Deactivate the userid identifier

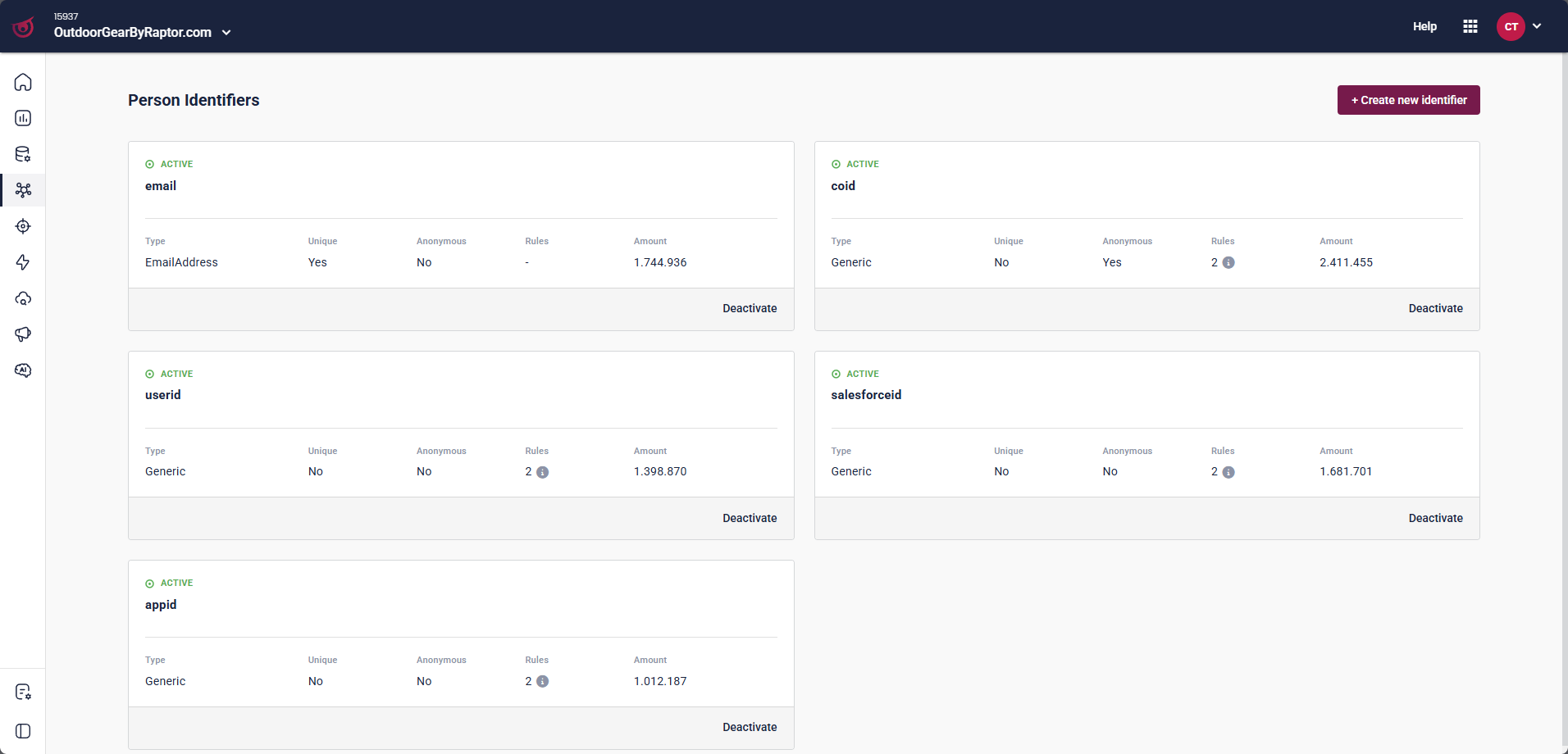(x=750, y=518)
